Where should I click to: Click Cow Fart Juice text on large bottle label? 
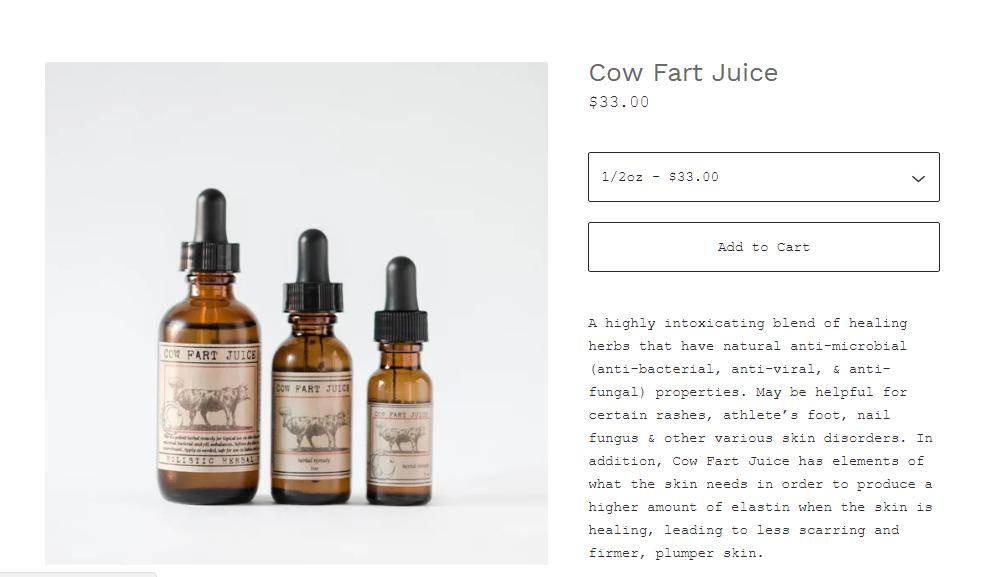pos(210,355)
